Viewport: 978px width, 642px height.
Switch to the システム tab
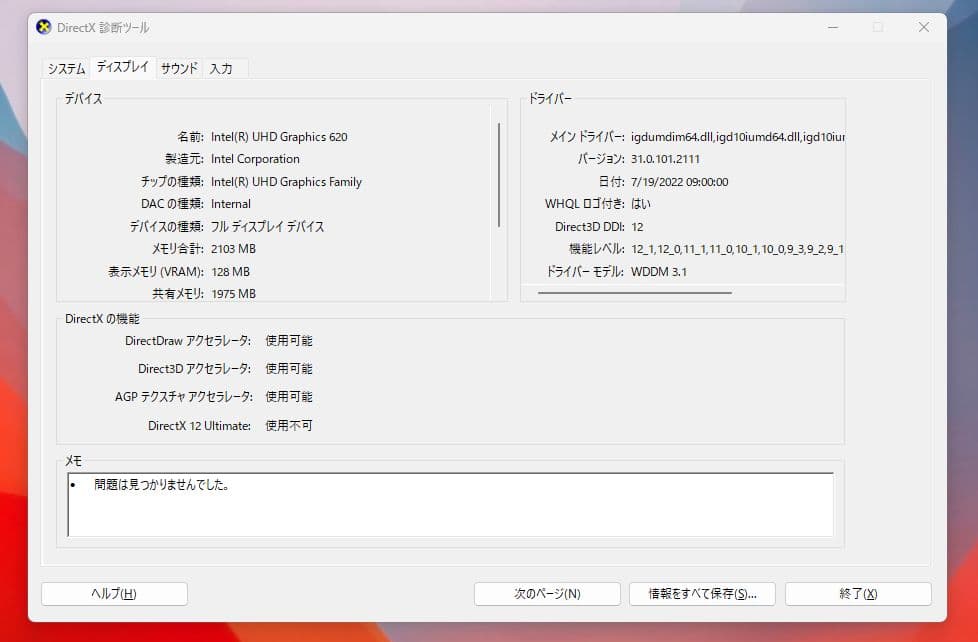point(64,68)
